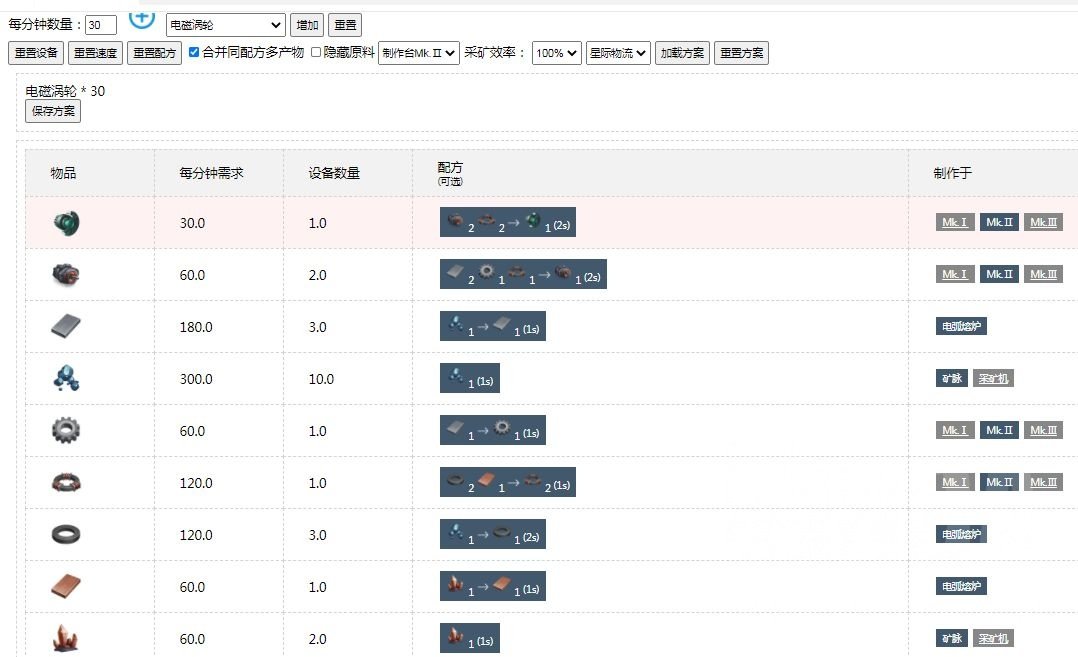1078x657 pixels.
Task: Click the gear item icon
Action: coord(66,431)
